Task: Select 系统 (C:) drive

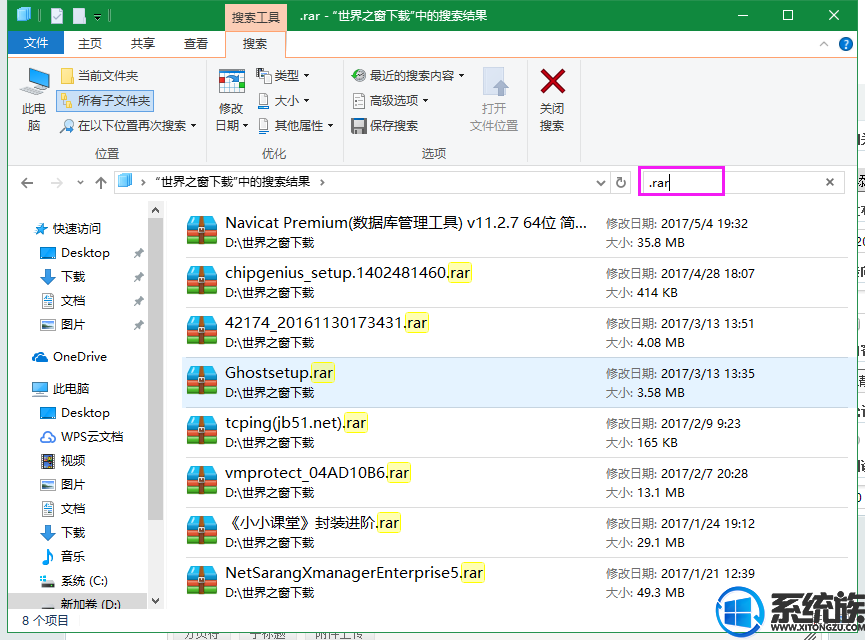Action: coord(74,580)
